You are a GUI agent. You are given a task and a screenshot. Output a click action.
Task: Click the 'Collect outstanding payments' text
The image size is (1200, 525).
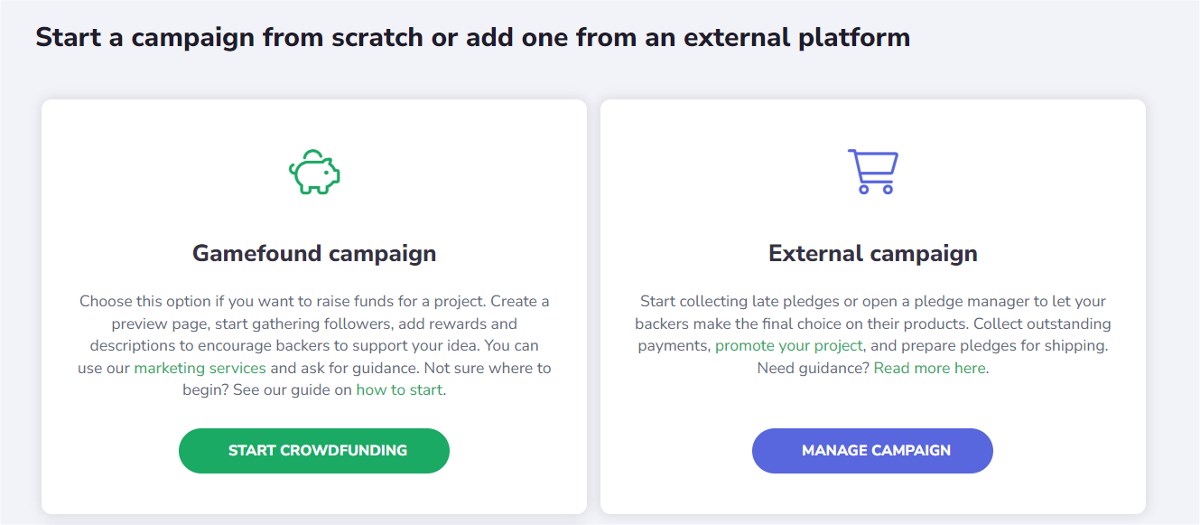873,334
